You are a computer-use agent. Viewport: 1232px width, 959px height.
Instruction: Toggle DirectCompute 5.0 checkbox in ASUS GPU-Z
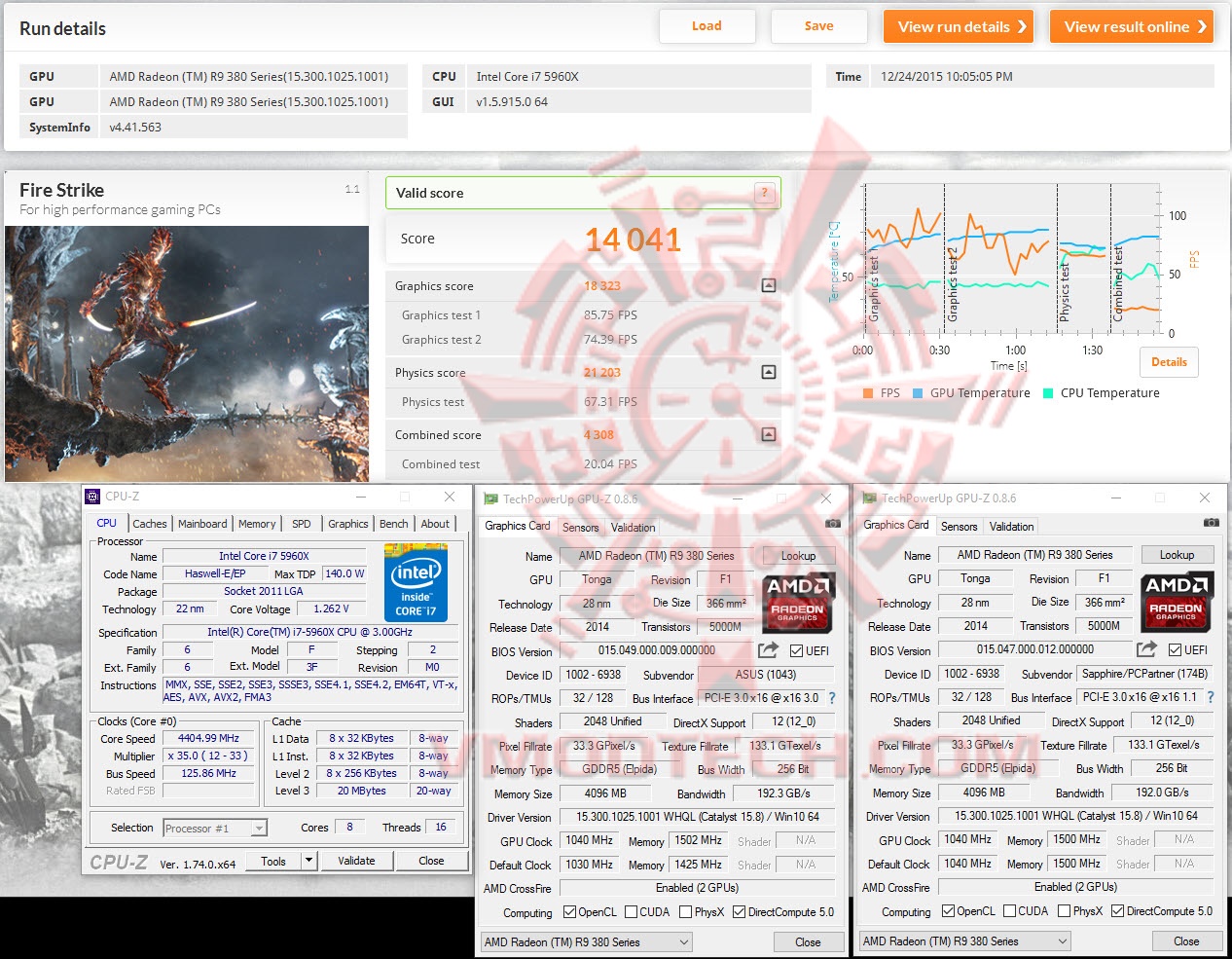[x=740, y=912]
